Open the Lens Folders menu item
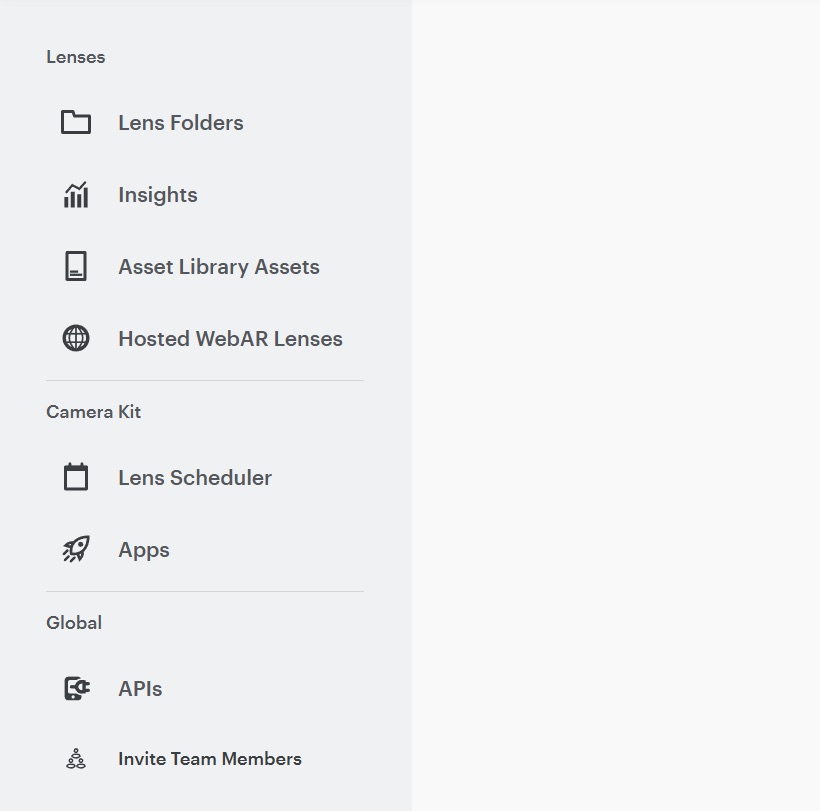 pos(181,123)
